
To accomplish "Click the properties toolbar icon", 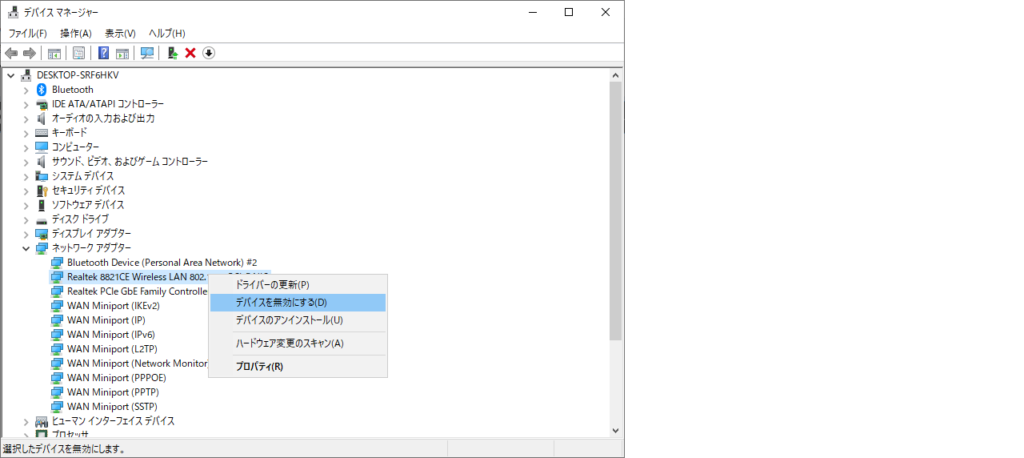I will click(78, 53).
